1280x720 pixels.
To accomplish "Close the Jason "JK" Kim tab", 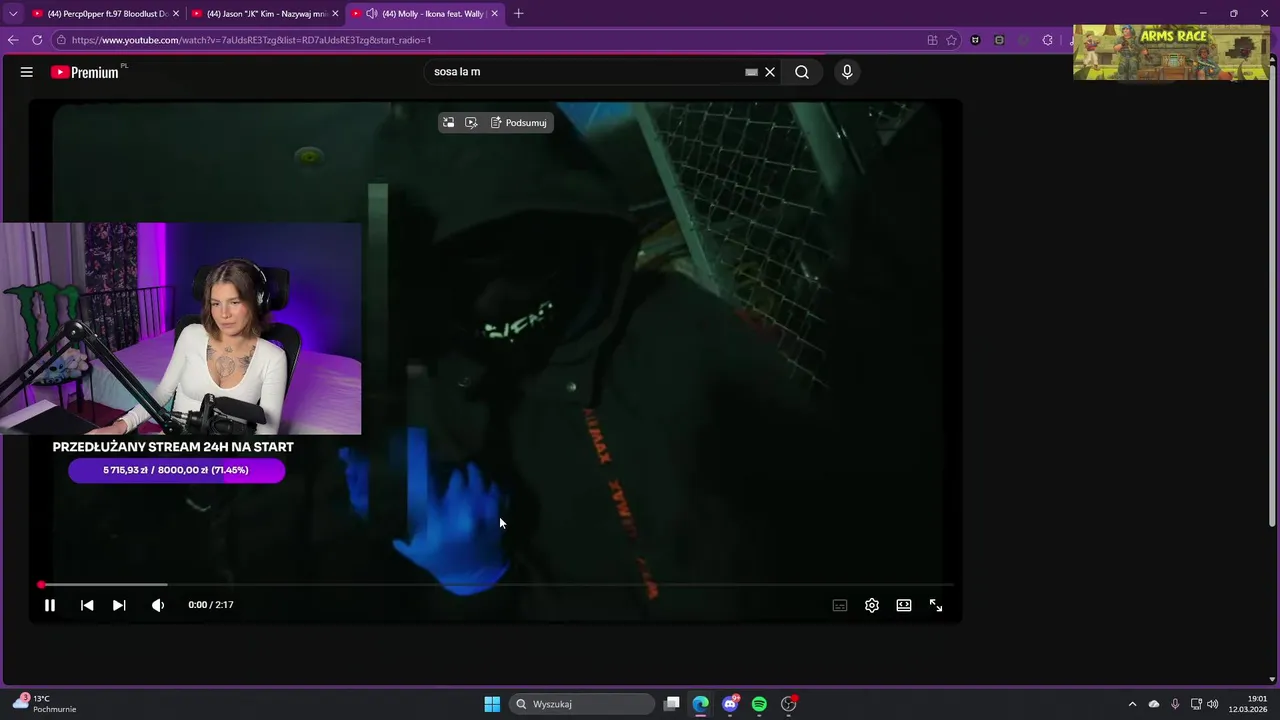I will [335, 14].
